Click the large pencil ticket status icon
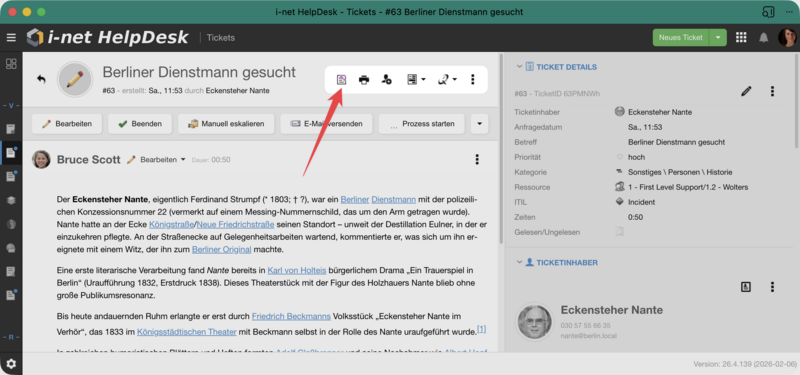This screenshot has height=375, width=800. pos(75,80)
